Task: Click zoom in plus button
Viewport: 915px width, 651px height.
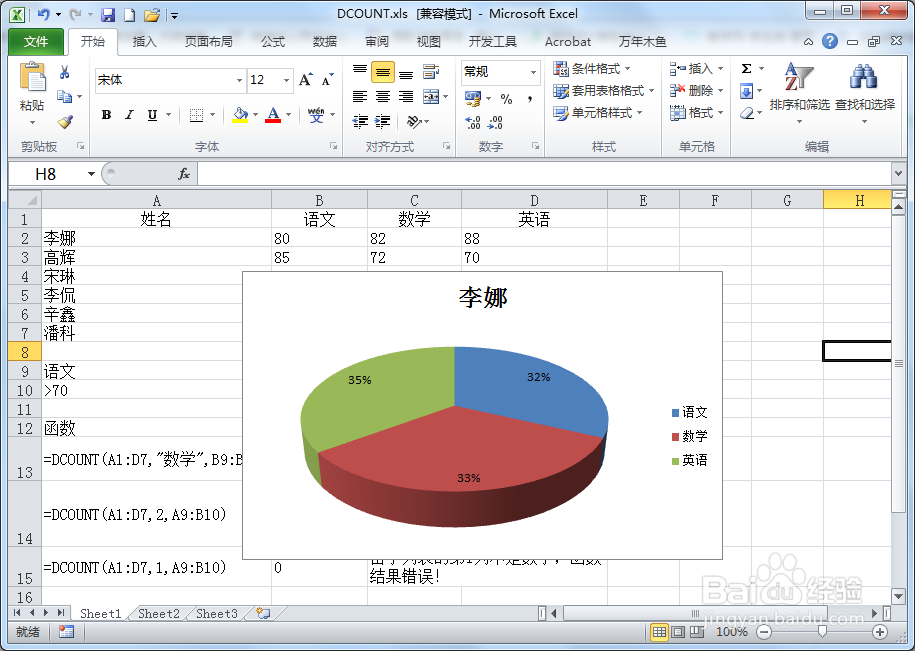Action: point(880,632)
